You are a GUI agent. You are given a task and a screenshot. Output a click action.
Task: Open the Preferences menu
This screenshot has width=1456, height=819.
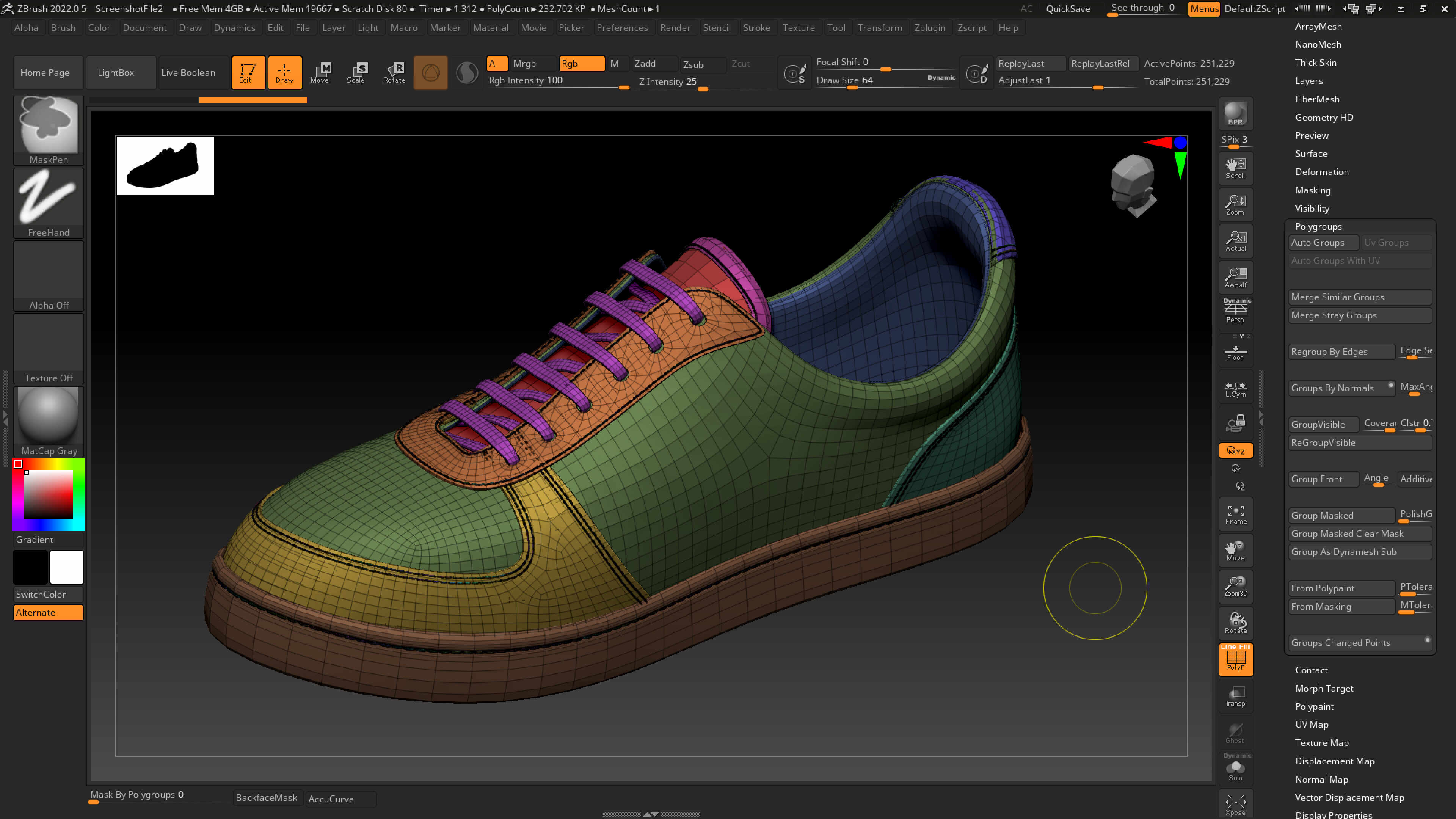point(622,28)
